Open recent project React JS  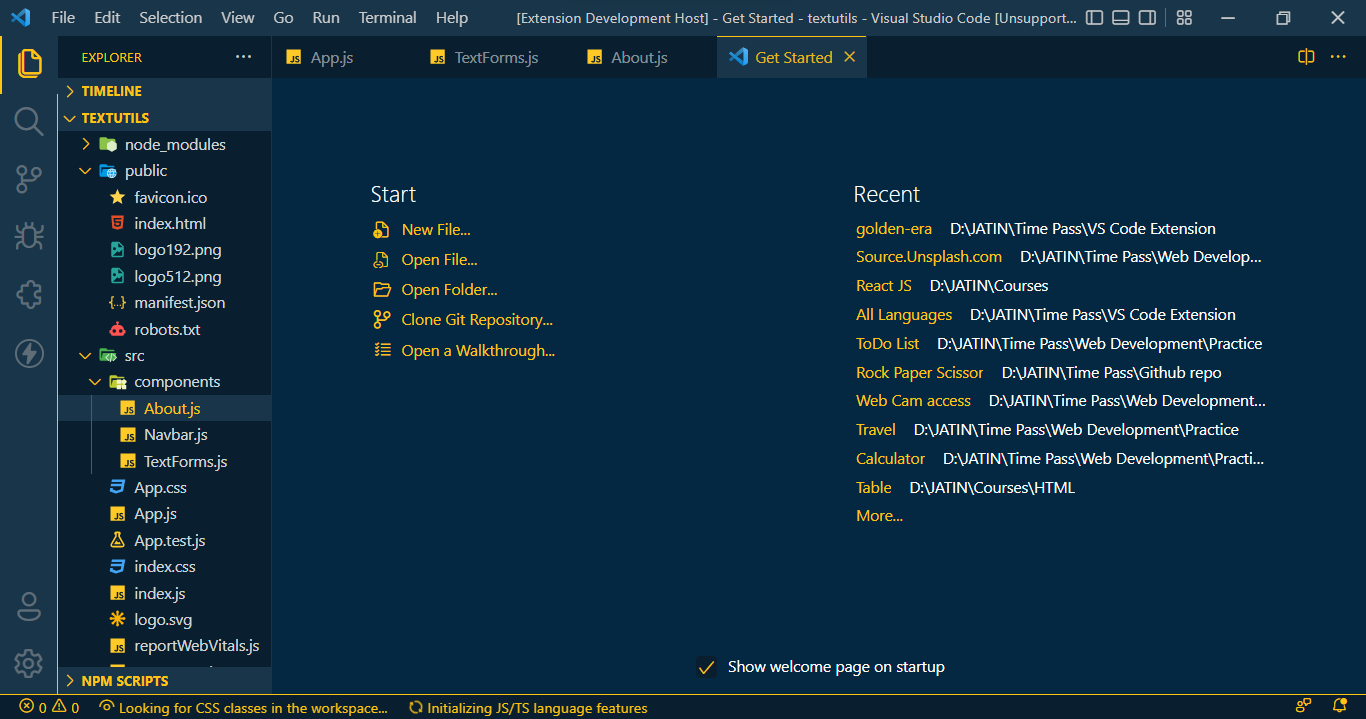click(884, 286)
